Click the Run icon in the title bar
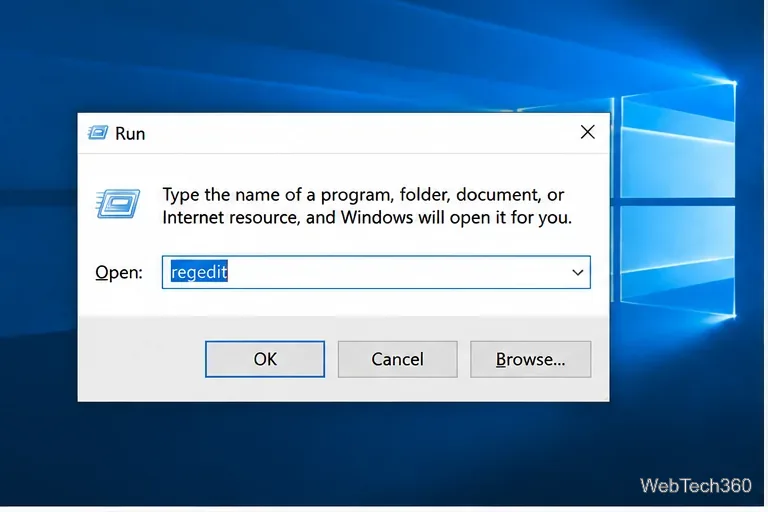Viewport: 768px width, 512px height. pos(98,132)
